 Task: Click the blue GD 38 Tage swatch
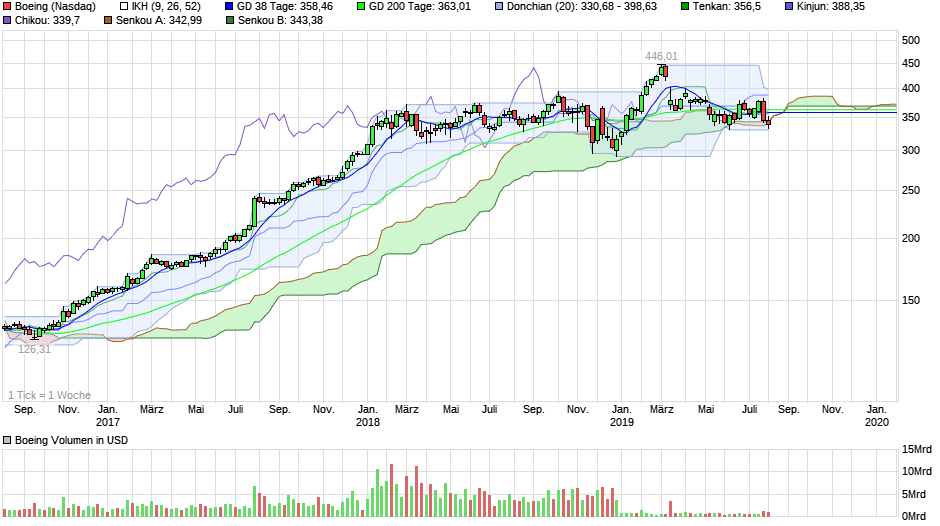pos(230,7)
